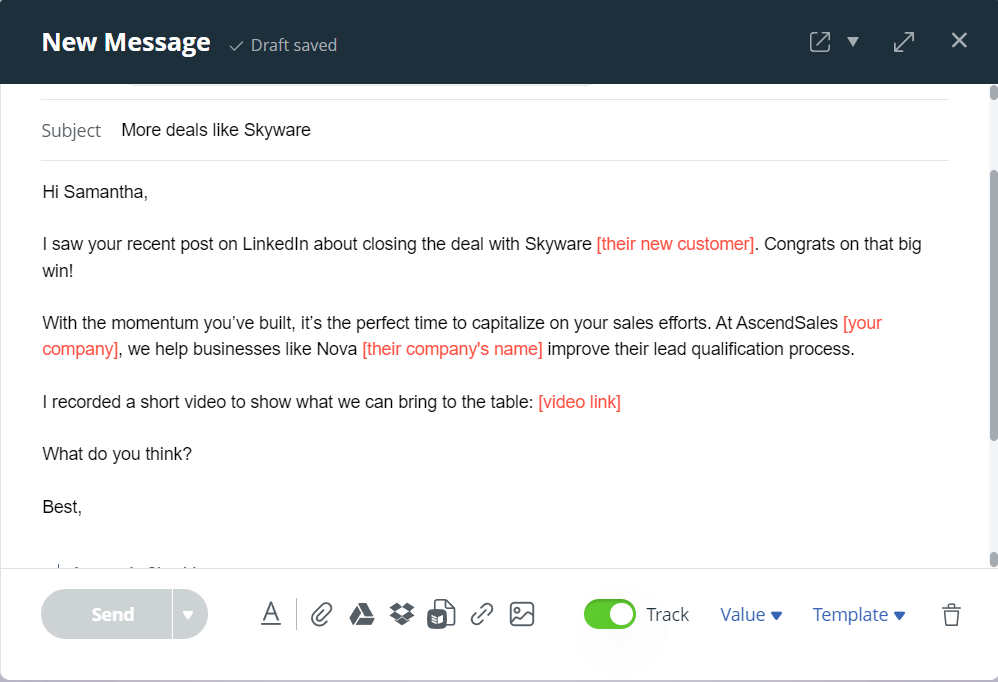This screenshot has width=998, height=682.
Task: Pop out message into new window
Action: click(820, 42)
